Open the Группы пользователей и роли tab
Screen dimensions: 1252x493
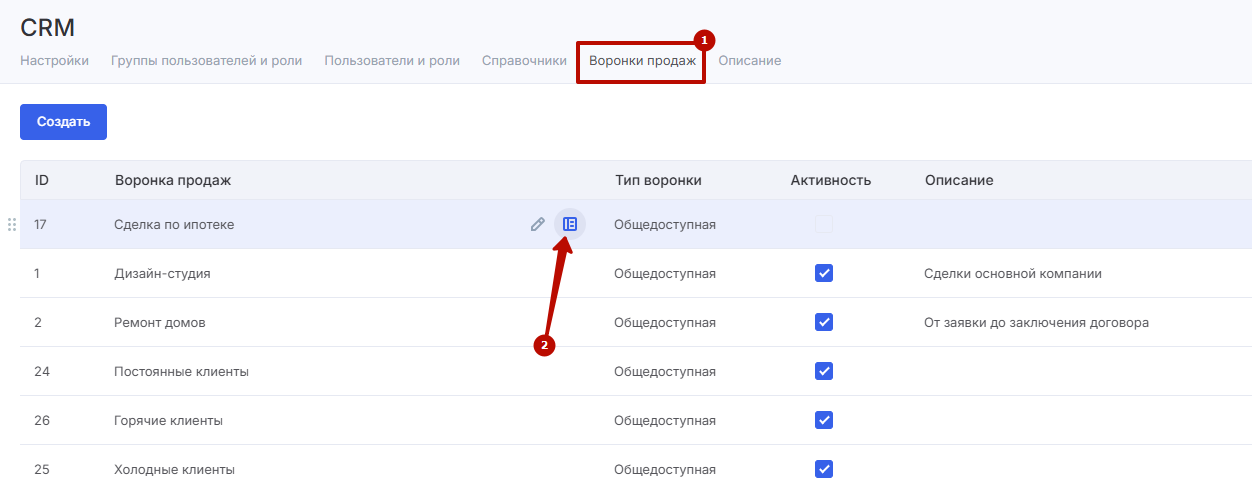pyautogui.click(x=206, y=61)
